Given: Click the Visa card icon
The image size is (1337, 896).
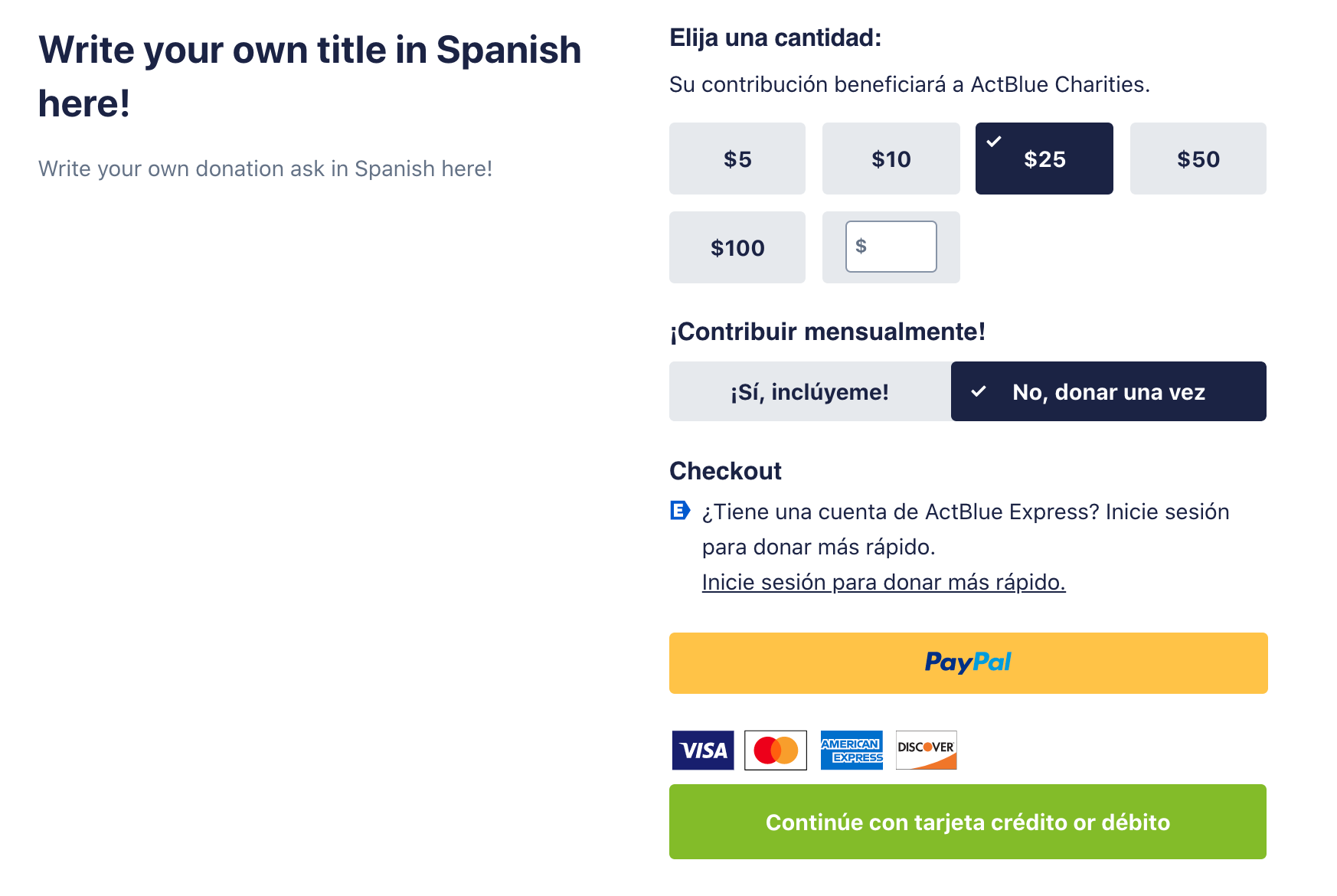Looking at the screenshot, I should [x=703, y=750].
